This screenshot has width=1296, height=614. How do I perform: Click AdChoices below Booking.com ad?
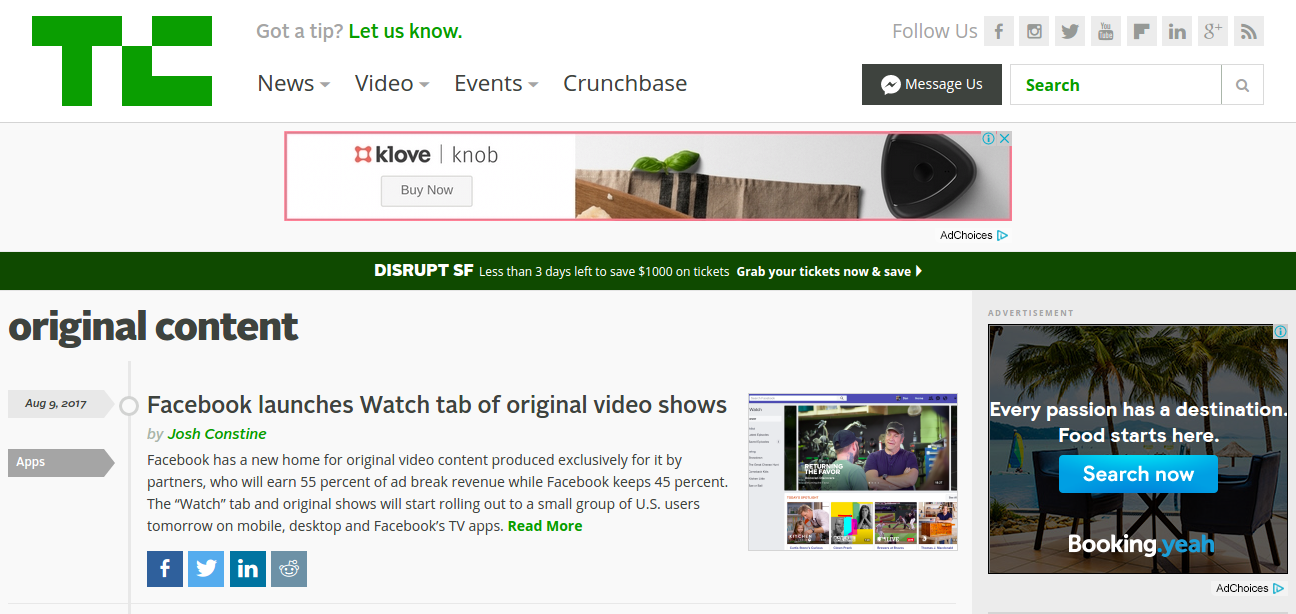point(1250,589)
